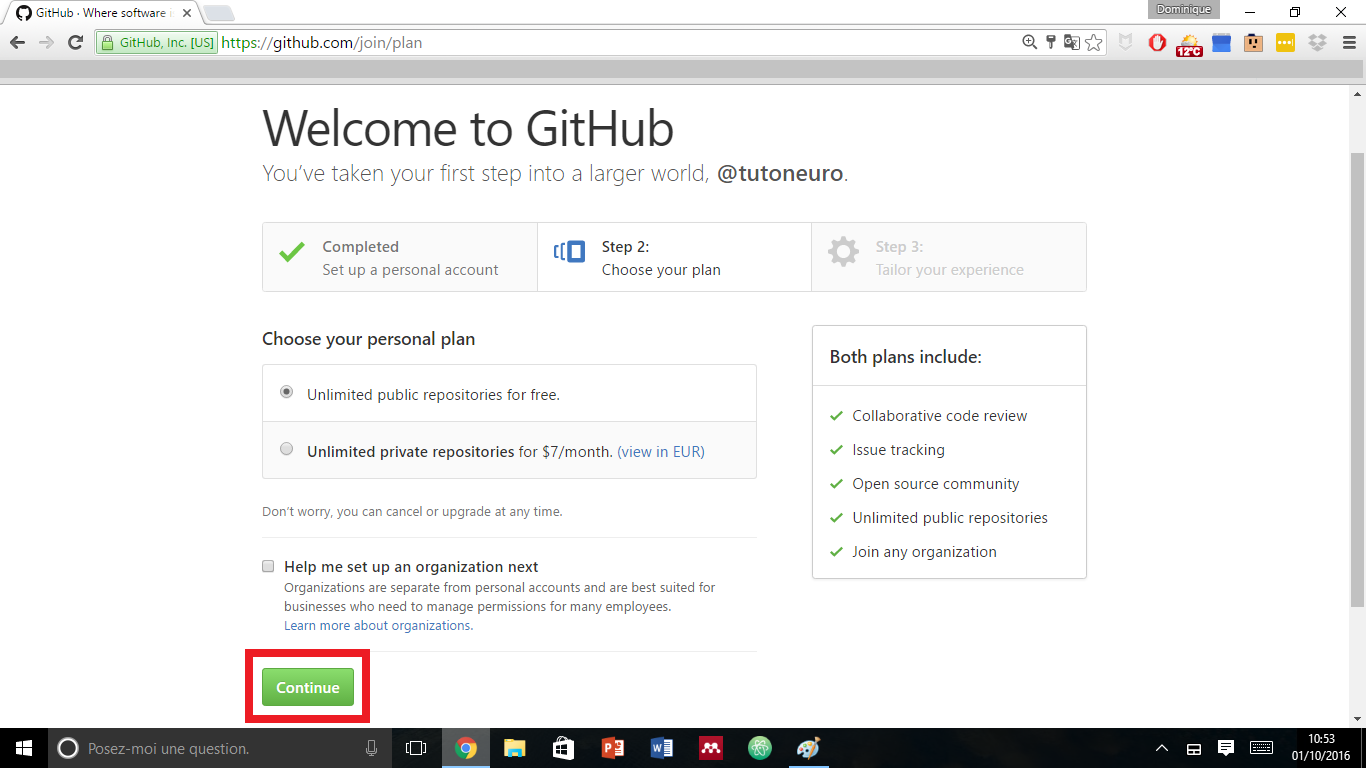Click the Cortana search box 'Posez-moi une question'
Image resolution: width=1366 pixels, height=768 pixels.
[x=221, y=748]
